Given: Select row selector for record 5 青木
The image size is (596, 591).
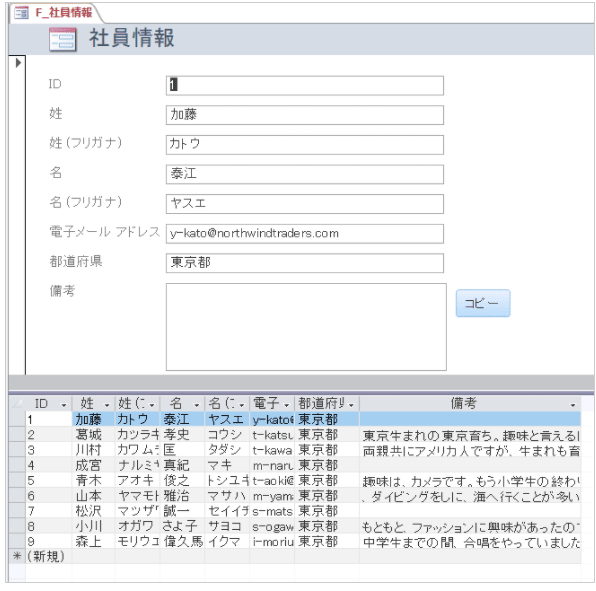Looking at the screenshot, I should click(x=17, y=480).
